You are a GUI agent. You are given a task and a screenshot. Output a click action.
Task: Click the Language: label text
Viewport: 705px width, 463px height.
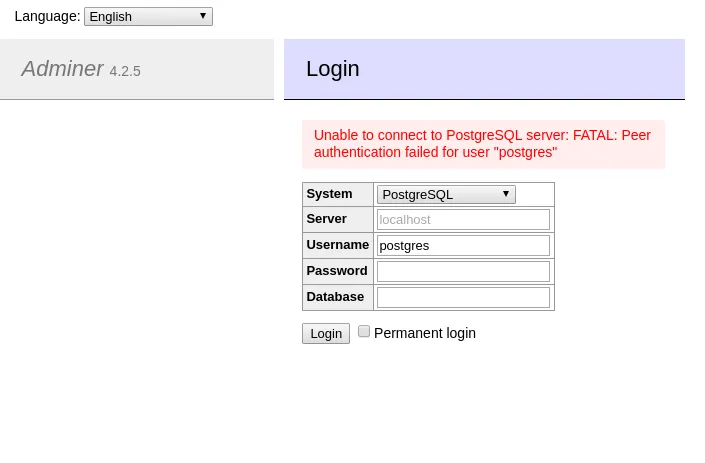pyautogui.click(x=47, y=17)
